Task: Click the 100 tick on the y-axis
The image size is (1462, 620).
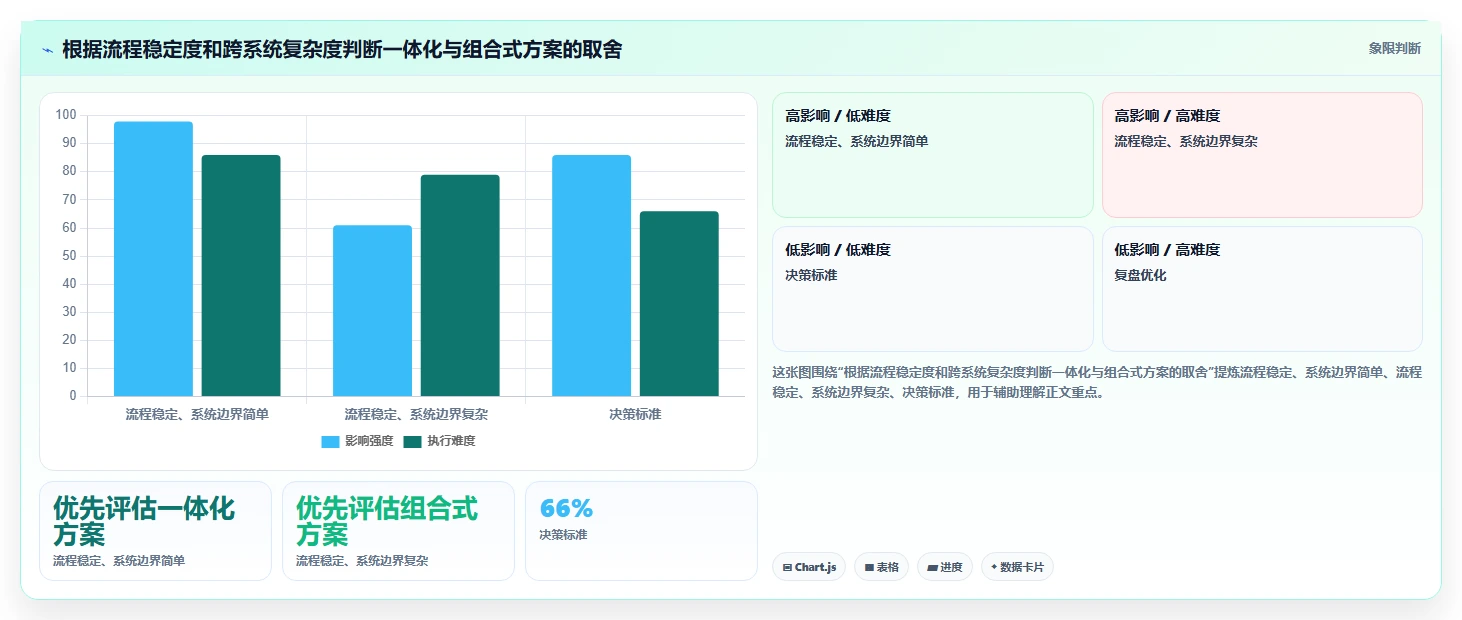Action: tap(67, 115)
